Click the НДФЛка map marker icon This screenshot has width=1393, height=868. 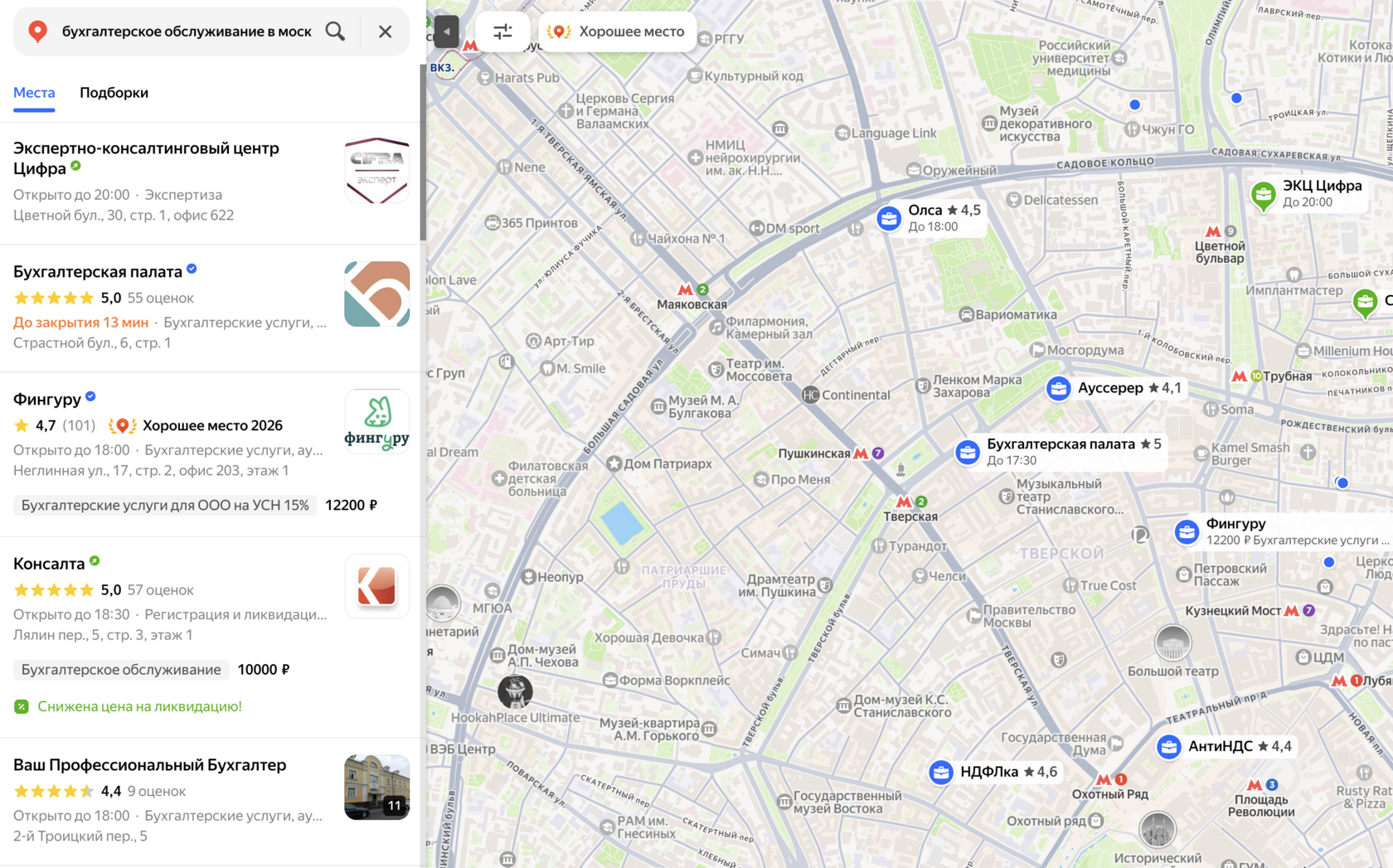pos(941,773)
